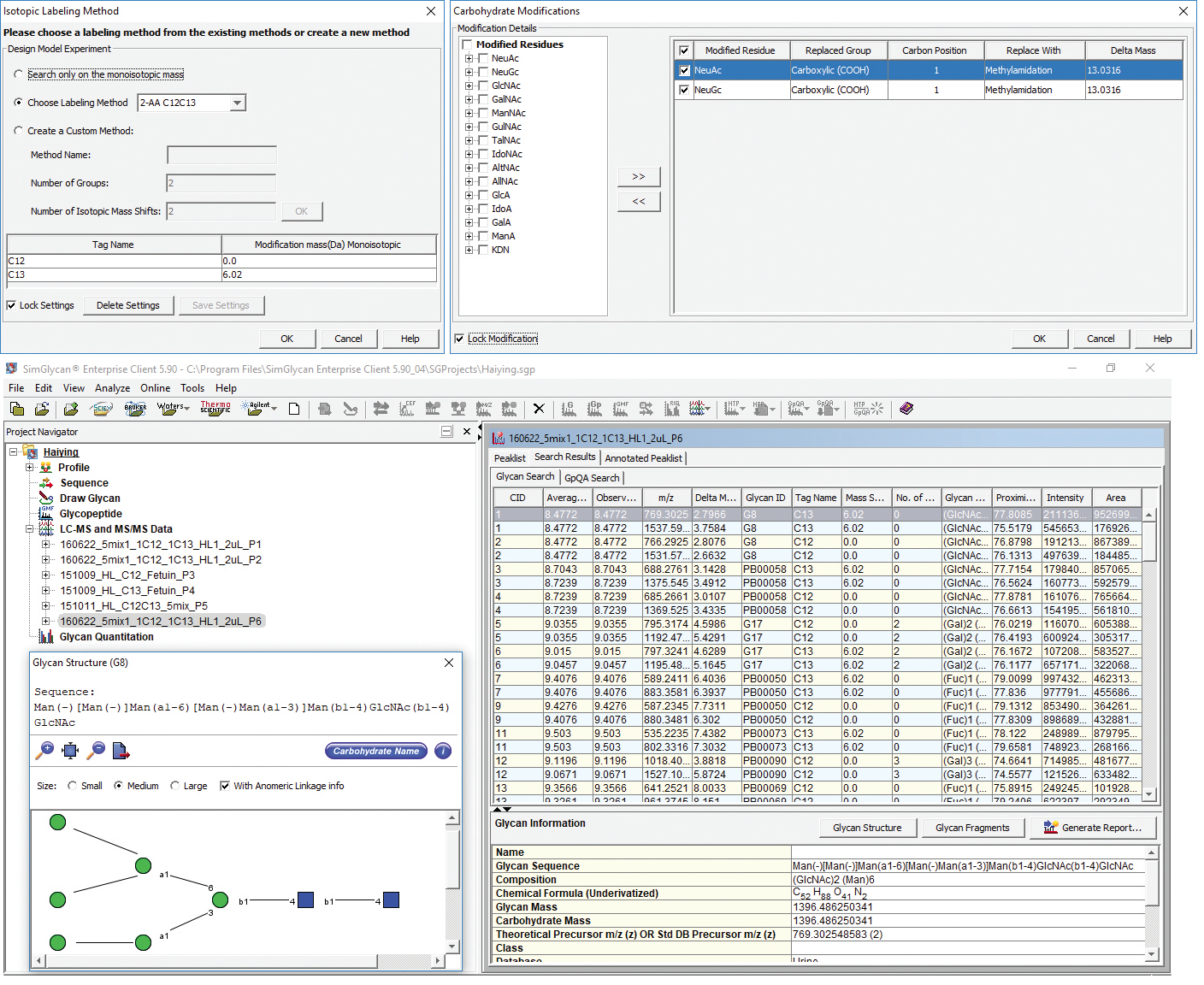Click the blue info icon
The height and width of the screenshot is (985, 1204).
[443, 752]
